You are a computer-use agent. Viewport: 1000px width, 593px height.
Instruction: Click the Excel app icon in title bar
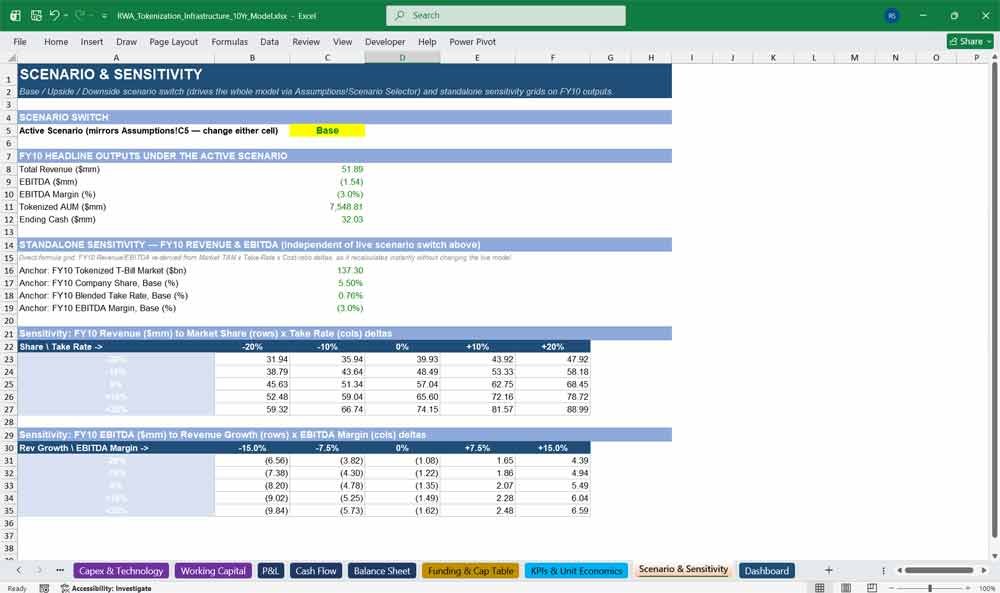(x=15, y=15)
